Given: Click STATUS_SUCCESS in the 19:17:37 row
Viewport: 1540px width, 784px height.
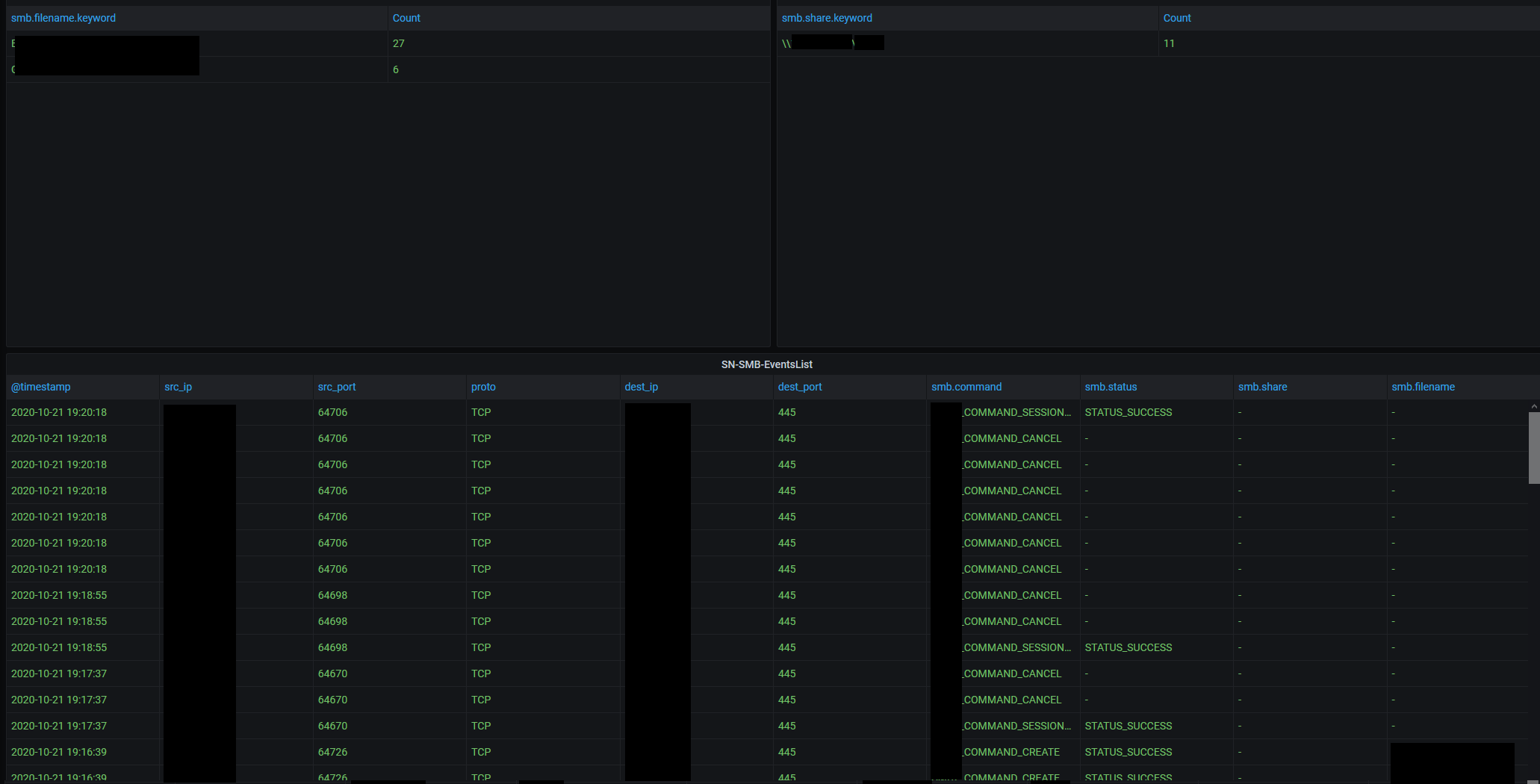Looking at the screenshot, I should 1128,726.
